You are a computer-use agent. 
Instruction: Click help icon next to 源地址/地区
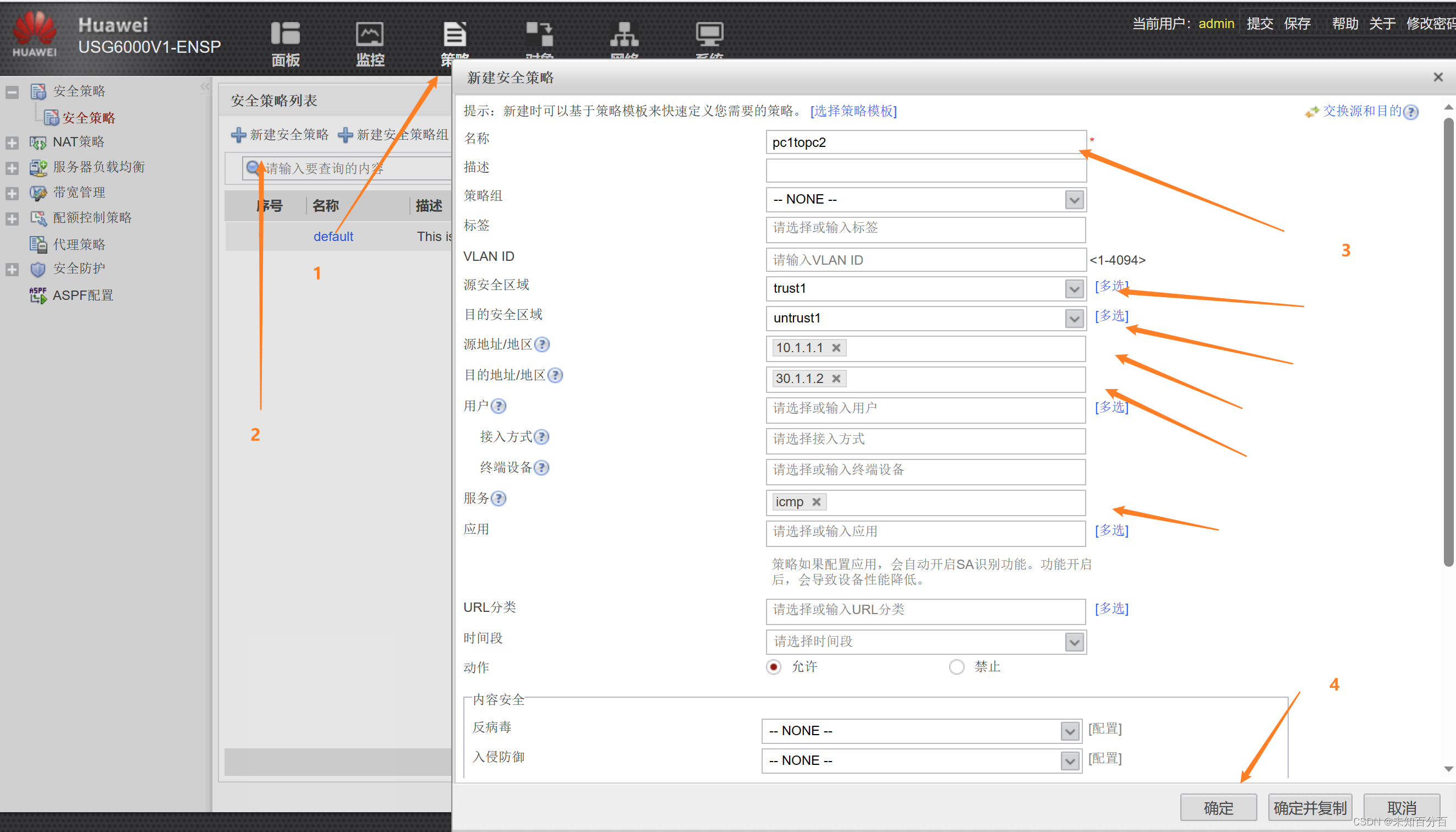click(541, 344)
